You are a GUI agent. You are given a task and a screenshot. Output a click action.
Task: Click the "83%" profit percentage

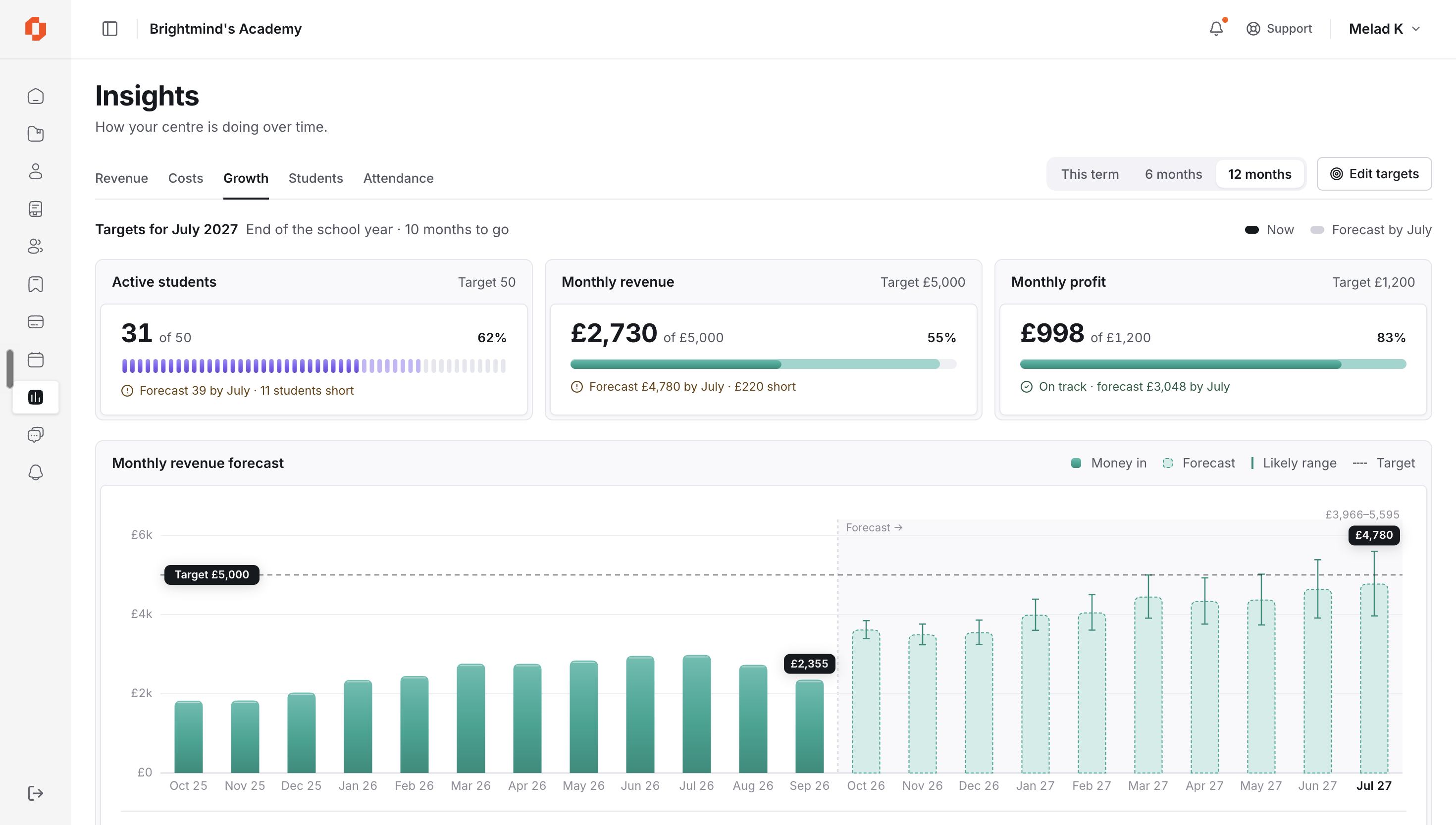tap(1392, 338)
